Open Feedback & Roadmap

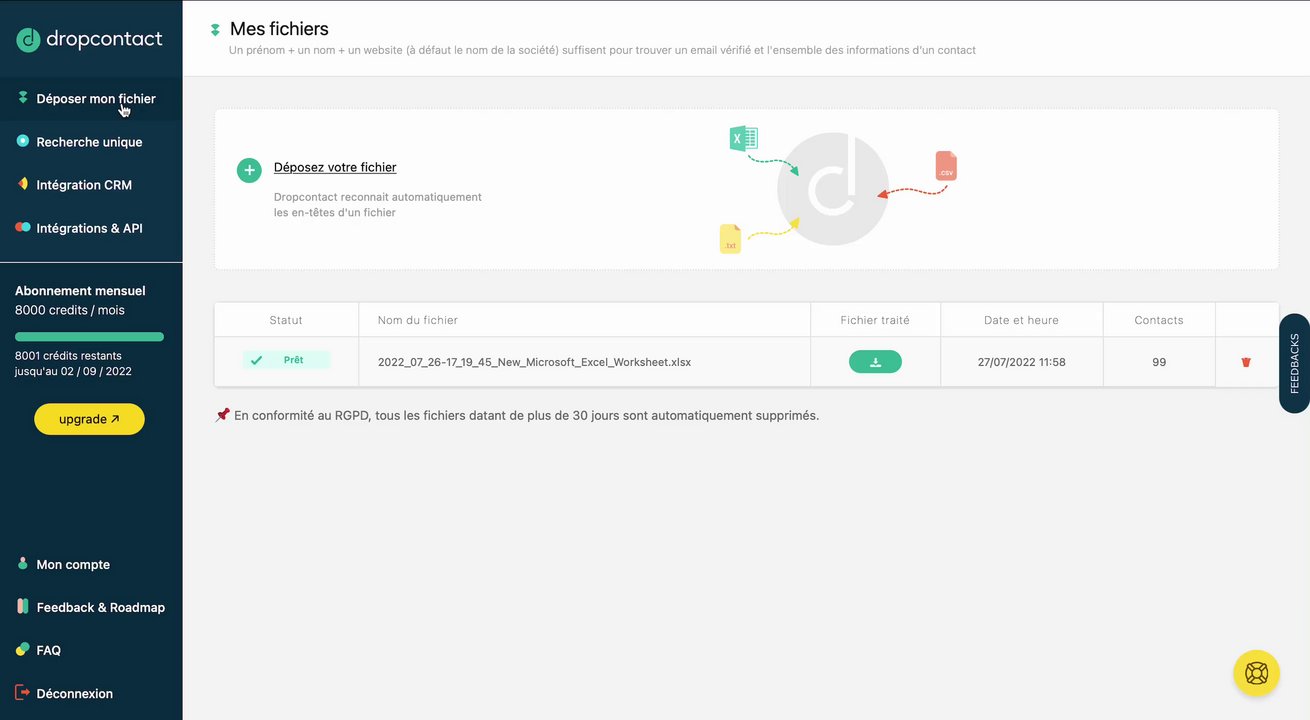pyautogui.click(x=100, y=607)
